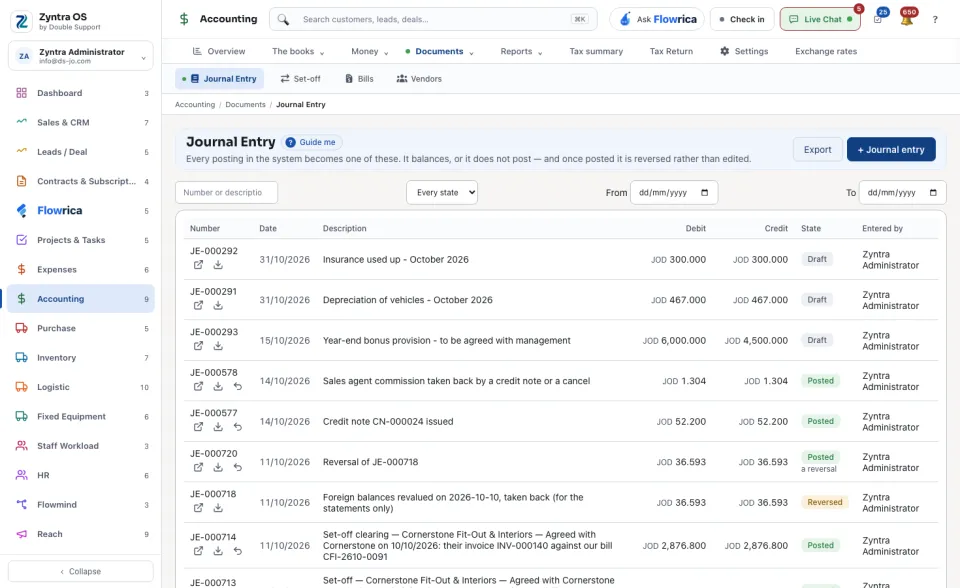Viewport: 960px width, 588px height.
Task: Switch to the Vendors sub-tab
Action: click(x=419, y=79)
